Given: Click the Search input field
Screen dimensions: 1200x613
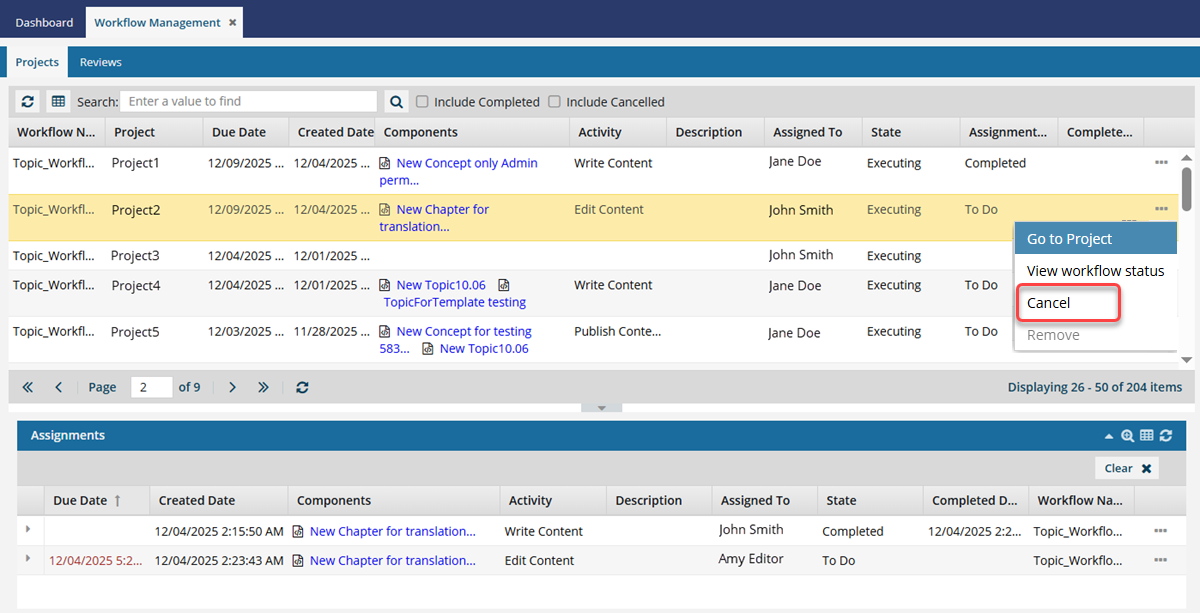Looking at the screenshot, I should coord(248,102).
